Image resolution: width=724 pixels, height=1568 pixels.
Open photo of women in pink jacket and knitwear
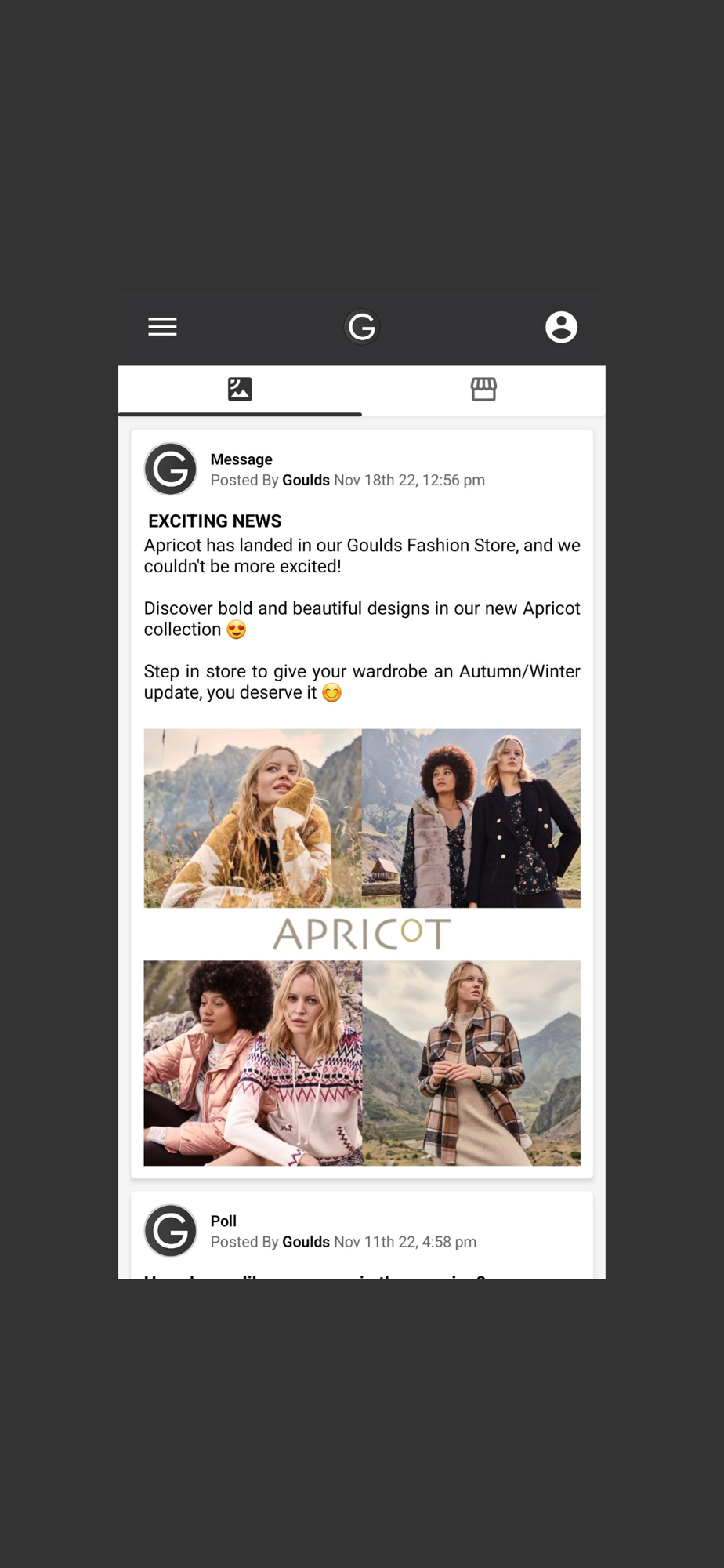point(253,1062)
